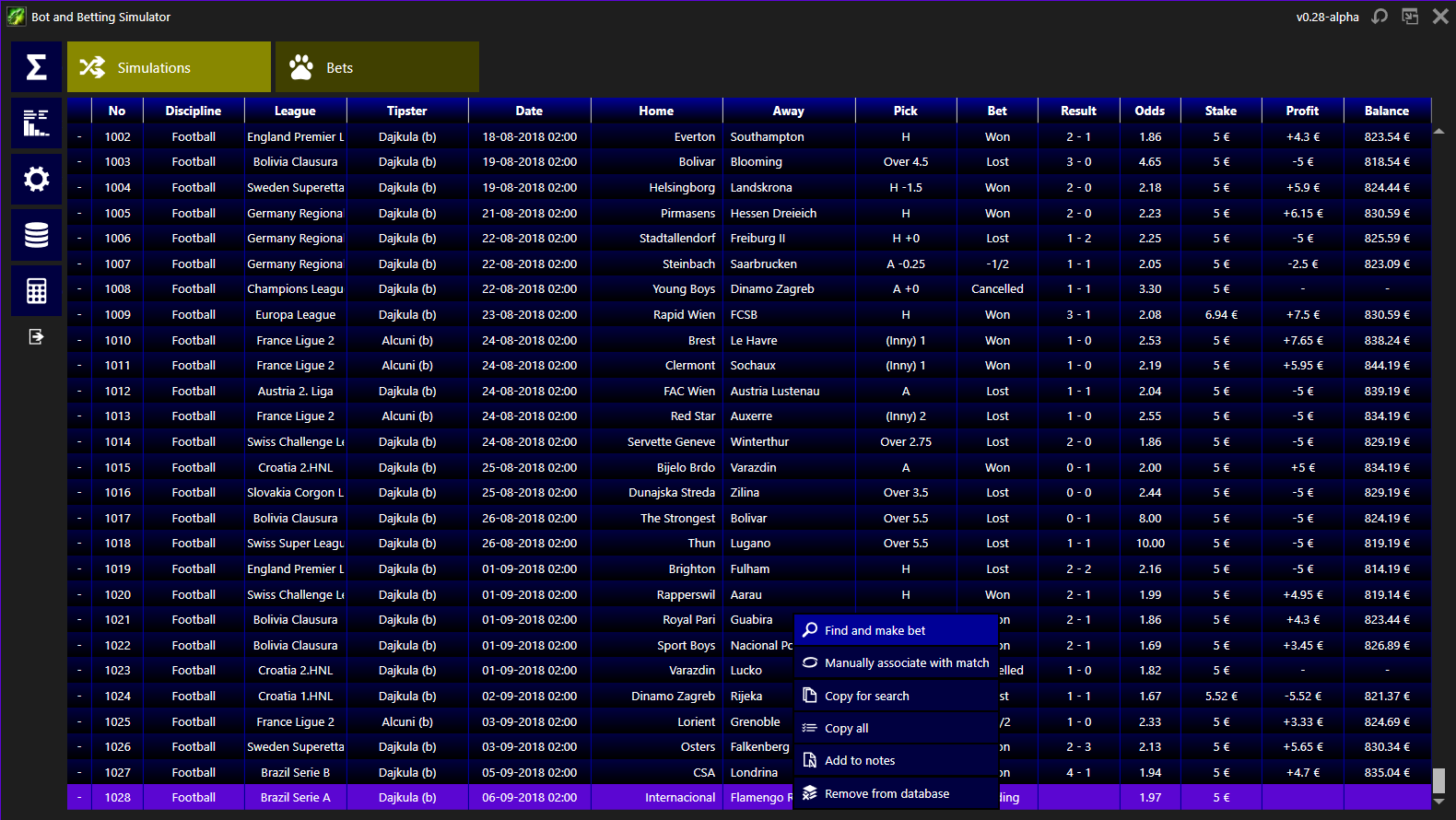Choose Copy all from context menu
Viewport: 1456px width, 820px height.
(x=897, y=728)
